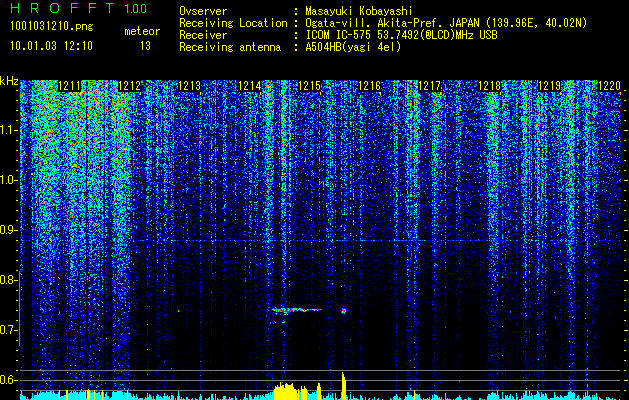629x400 pixels.
Task: Click the meteor label
Action: [142, 31]
